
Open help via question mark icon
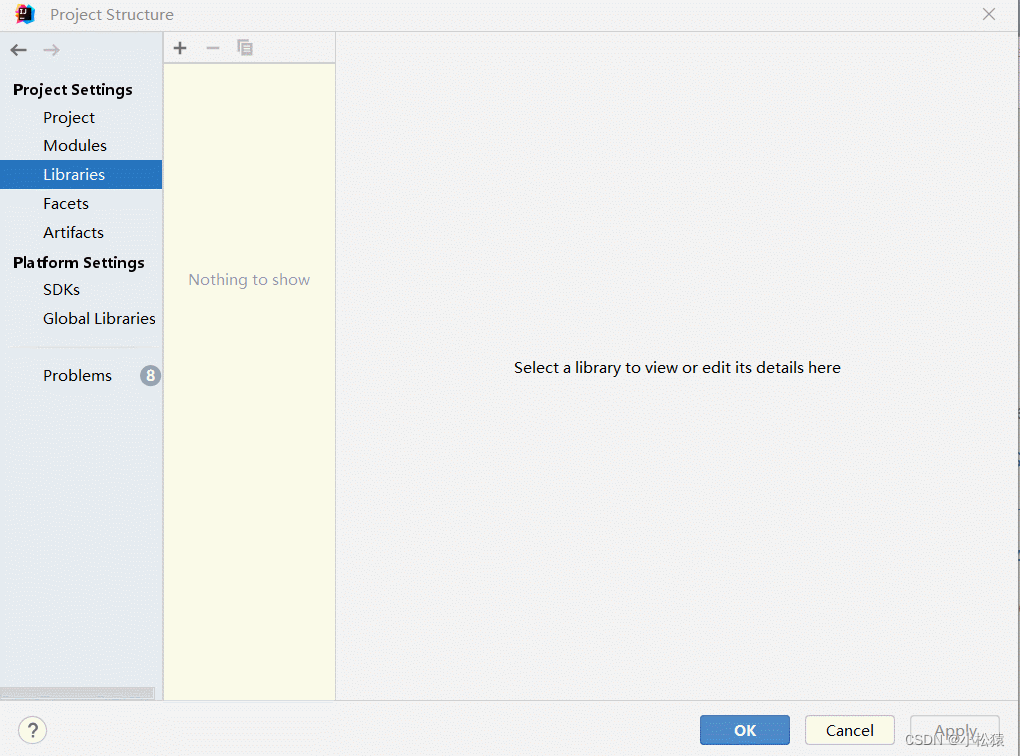click(x=33, y=730)
